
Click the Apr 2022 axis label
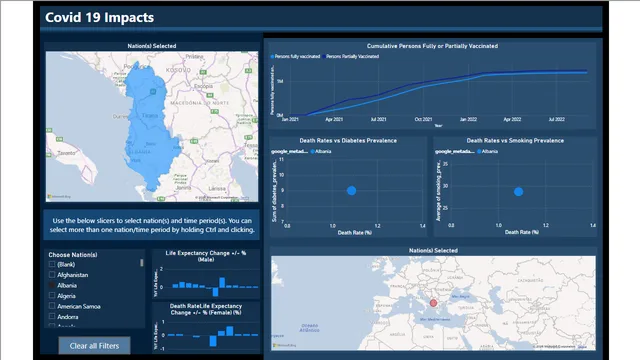[x=512, y=120]
